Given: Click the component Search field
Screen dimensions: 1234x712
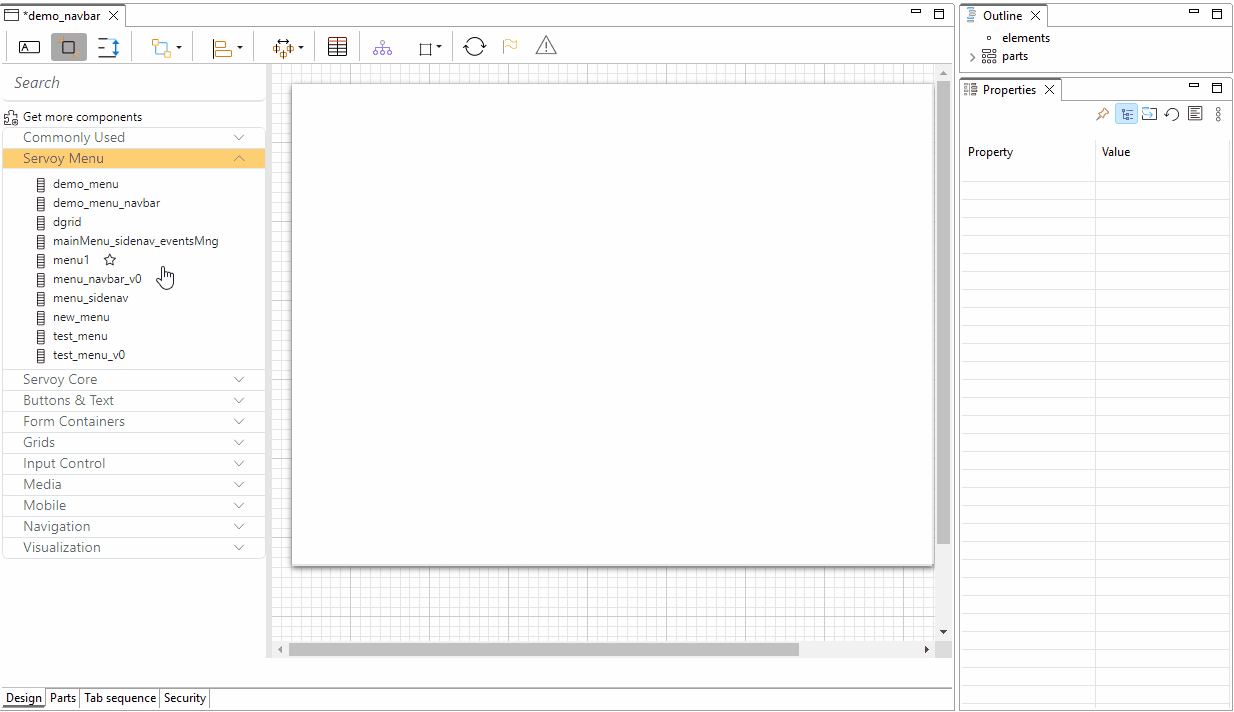Looking at the screenshot, I should click(134, 83).
